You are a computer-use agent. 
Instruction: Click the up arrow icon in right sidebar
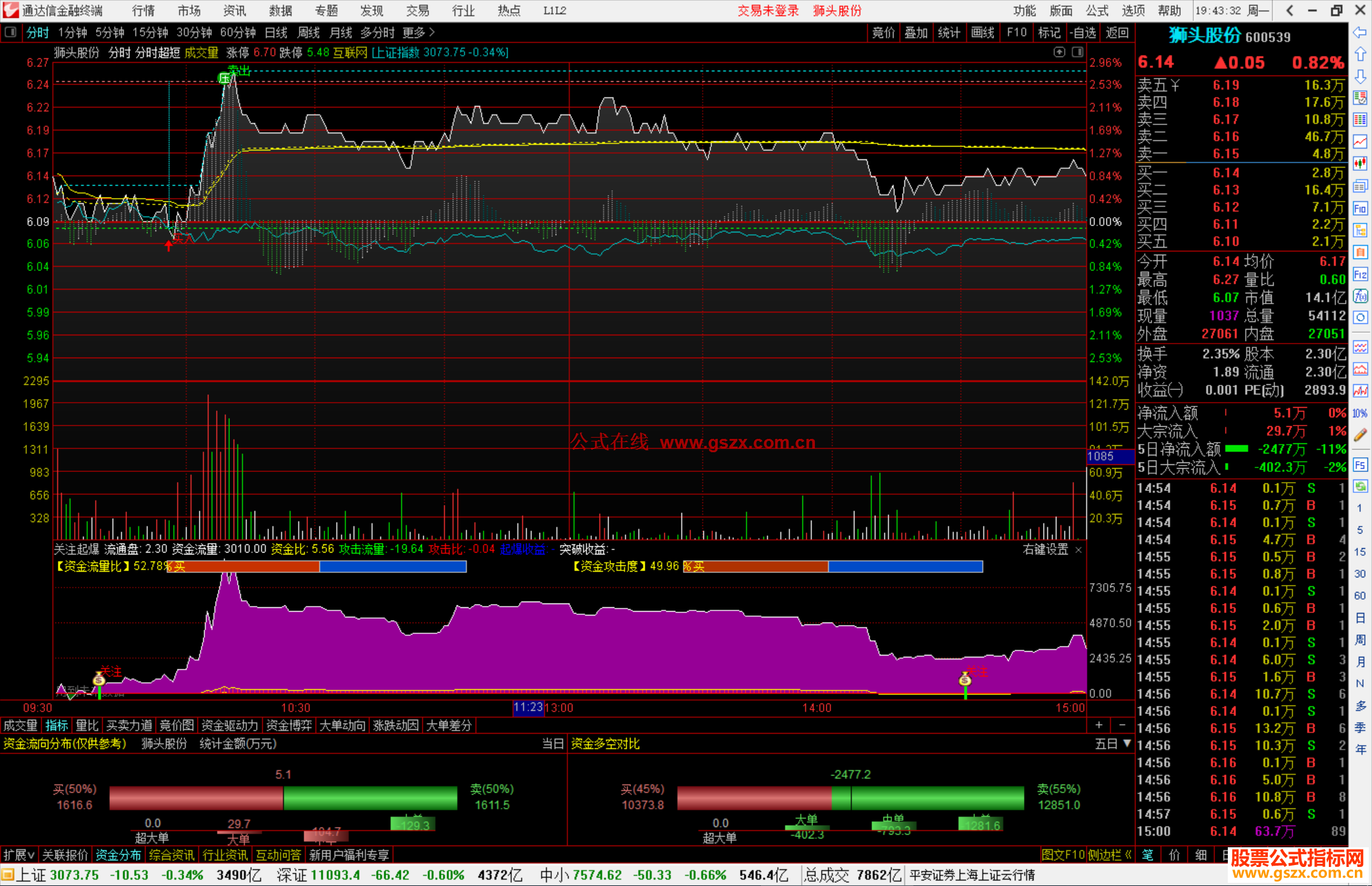[x=1360, y=54]
